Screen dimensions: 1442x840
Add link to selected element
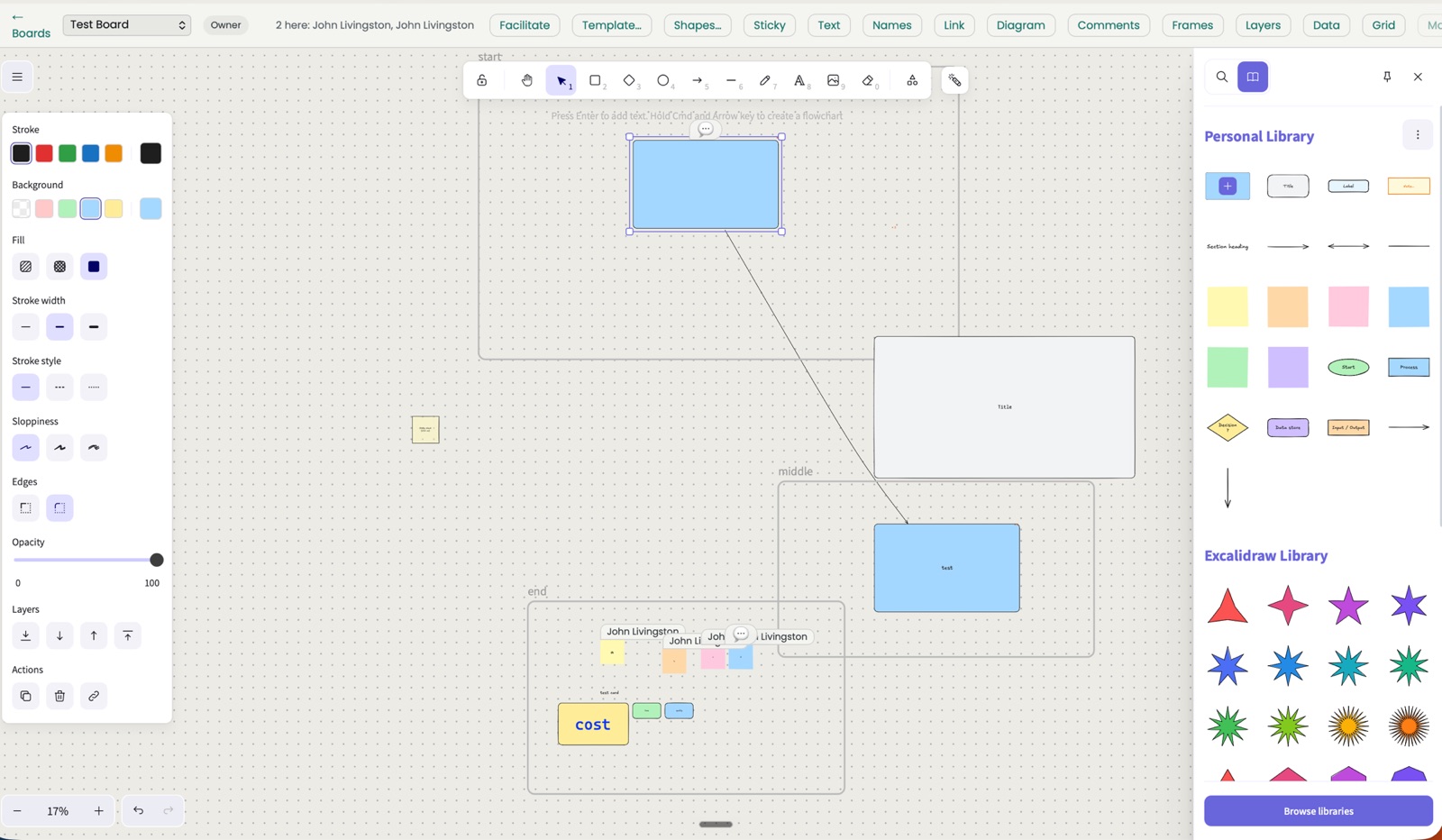coord(94,696)
